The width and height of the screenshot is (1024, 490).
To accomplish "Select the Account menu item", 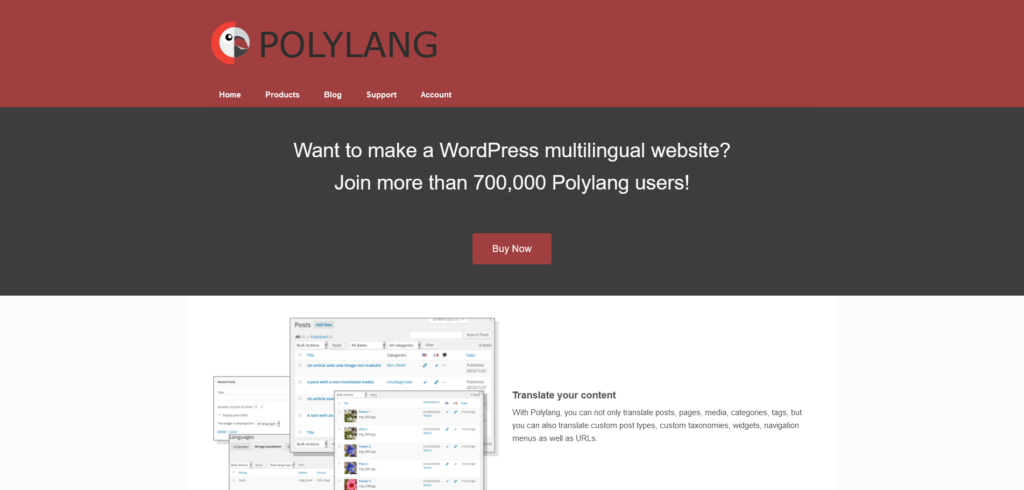I will [x=436, y=95].
